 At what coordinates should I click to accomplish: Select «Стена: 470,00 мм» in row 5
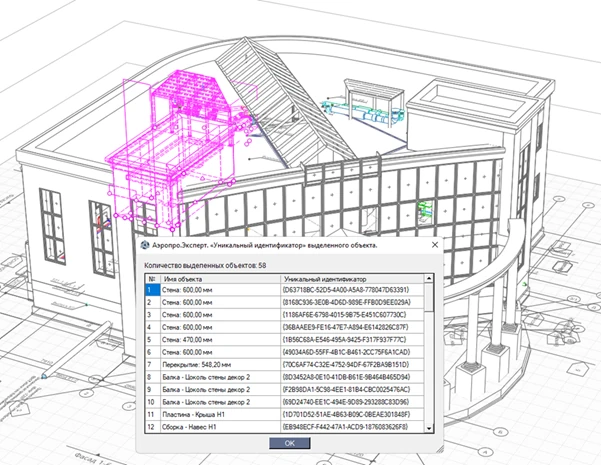(220, 340)
